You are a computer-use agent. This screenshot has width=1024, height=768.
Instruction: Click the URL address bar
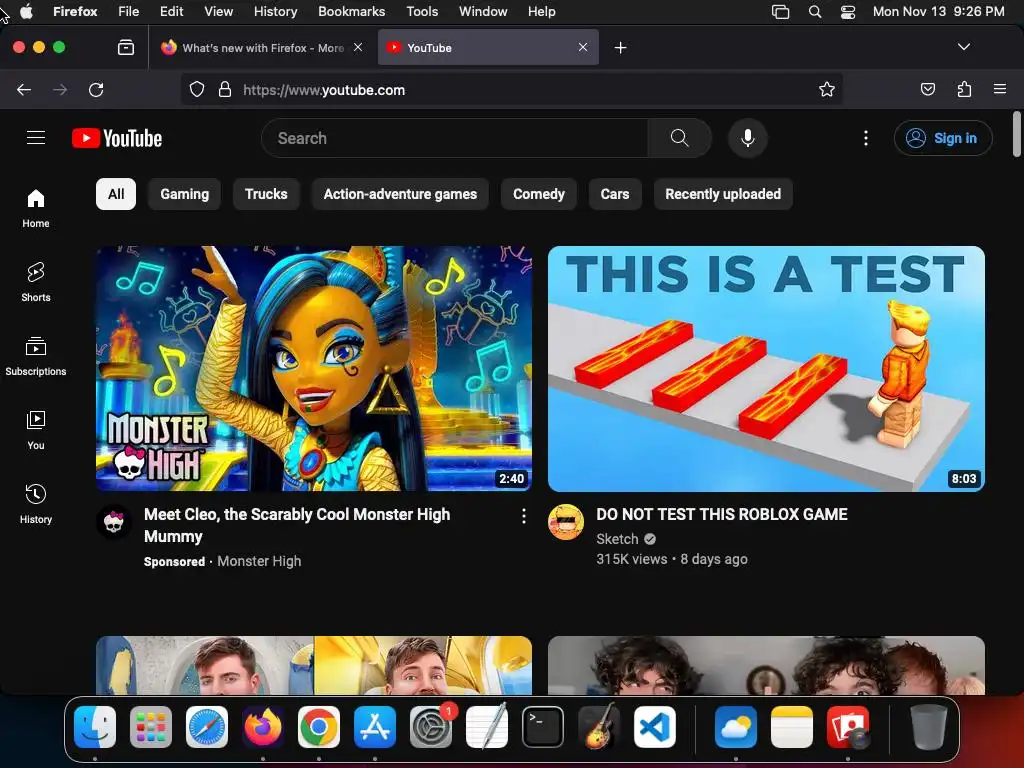point(511,89)
